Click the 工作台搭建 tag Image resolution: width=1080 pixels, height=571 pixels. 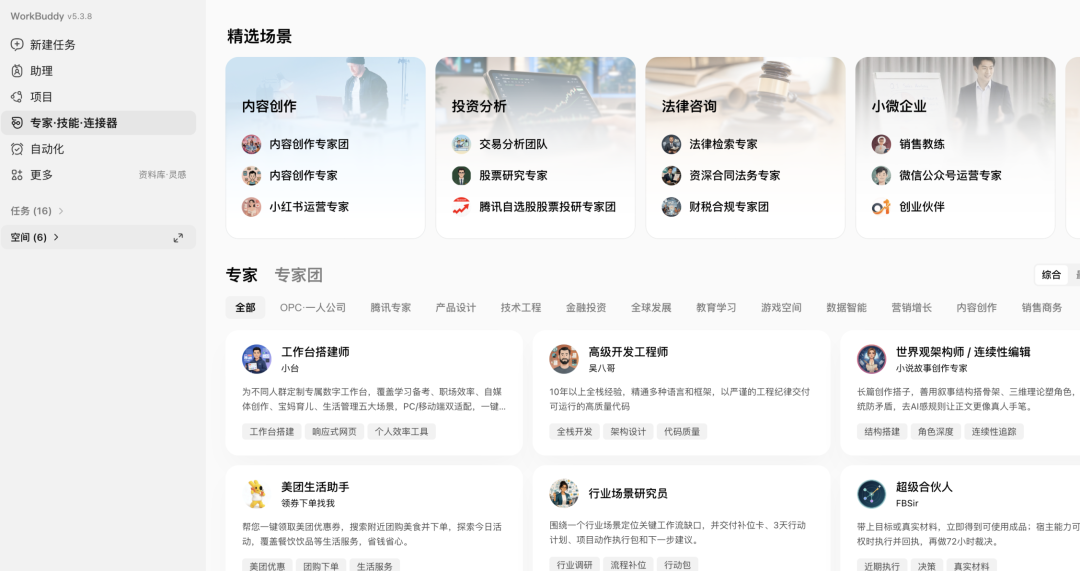(271, 432)
